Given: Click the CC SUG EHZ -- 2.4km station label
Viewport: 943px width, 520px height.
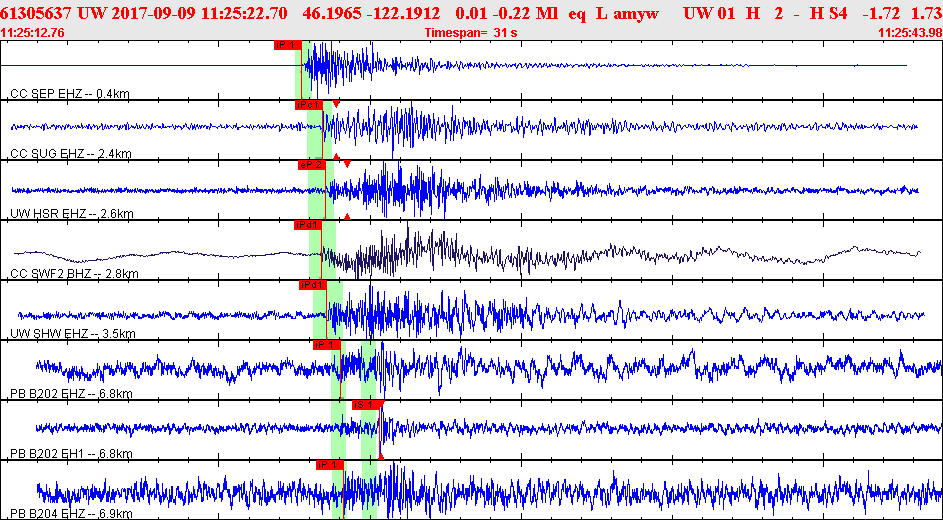Looking at the screenshot, I should (x=71, y=154).
